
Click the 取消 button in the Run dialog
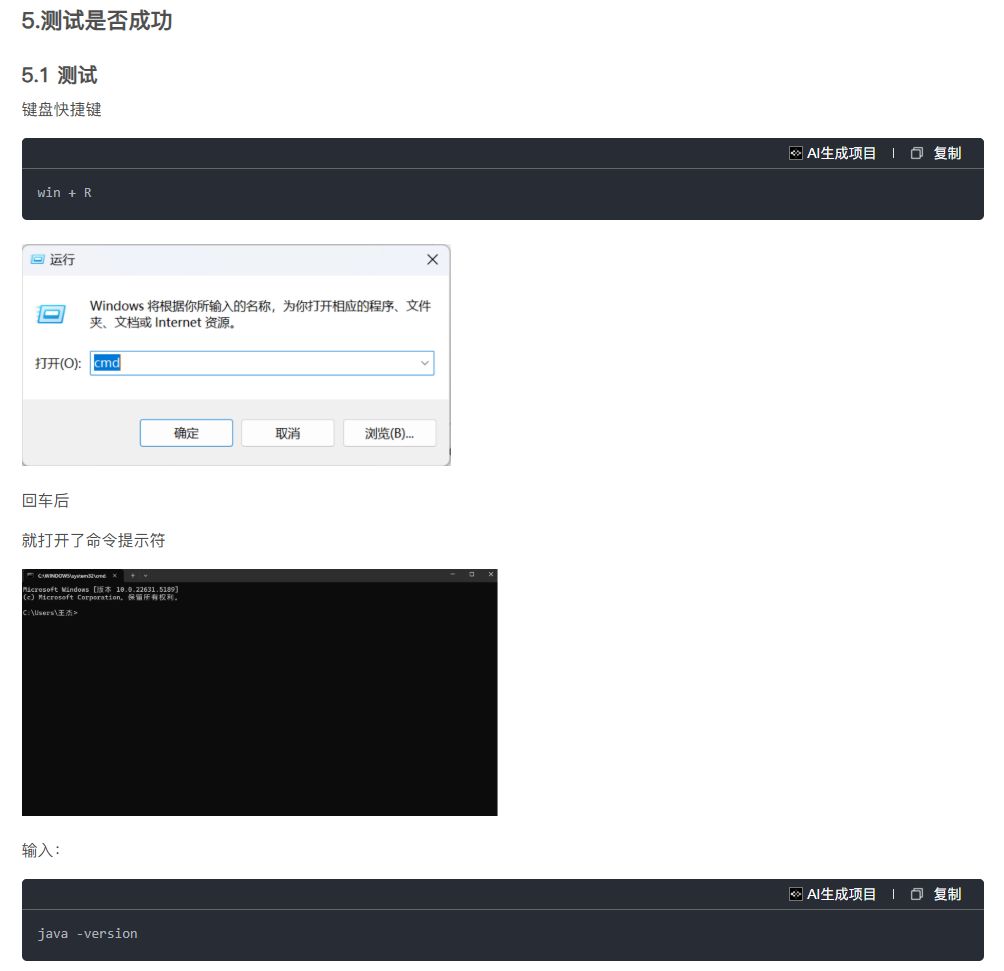tap(287, 432)
